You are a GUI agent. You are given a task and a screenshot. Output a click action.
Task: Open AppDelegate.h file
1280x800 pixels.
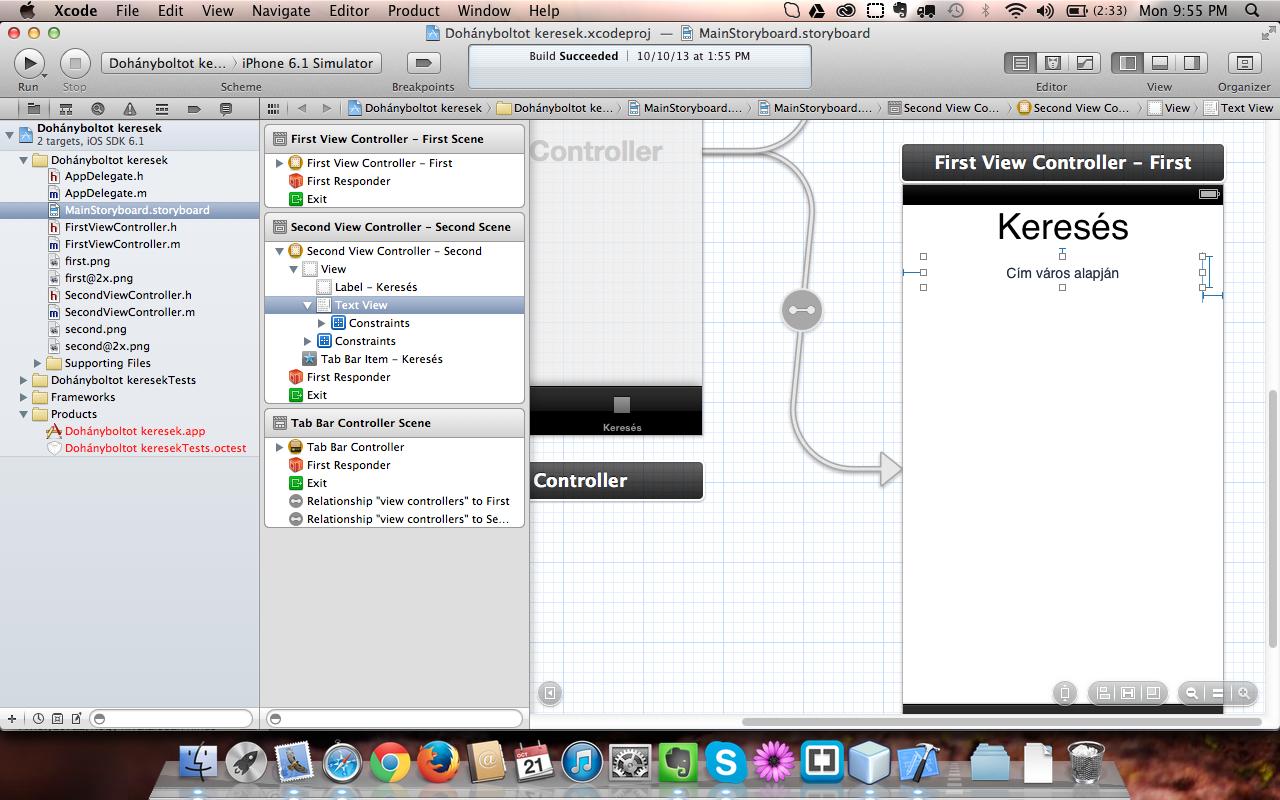104,177
